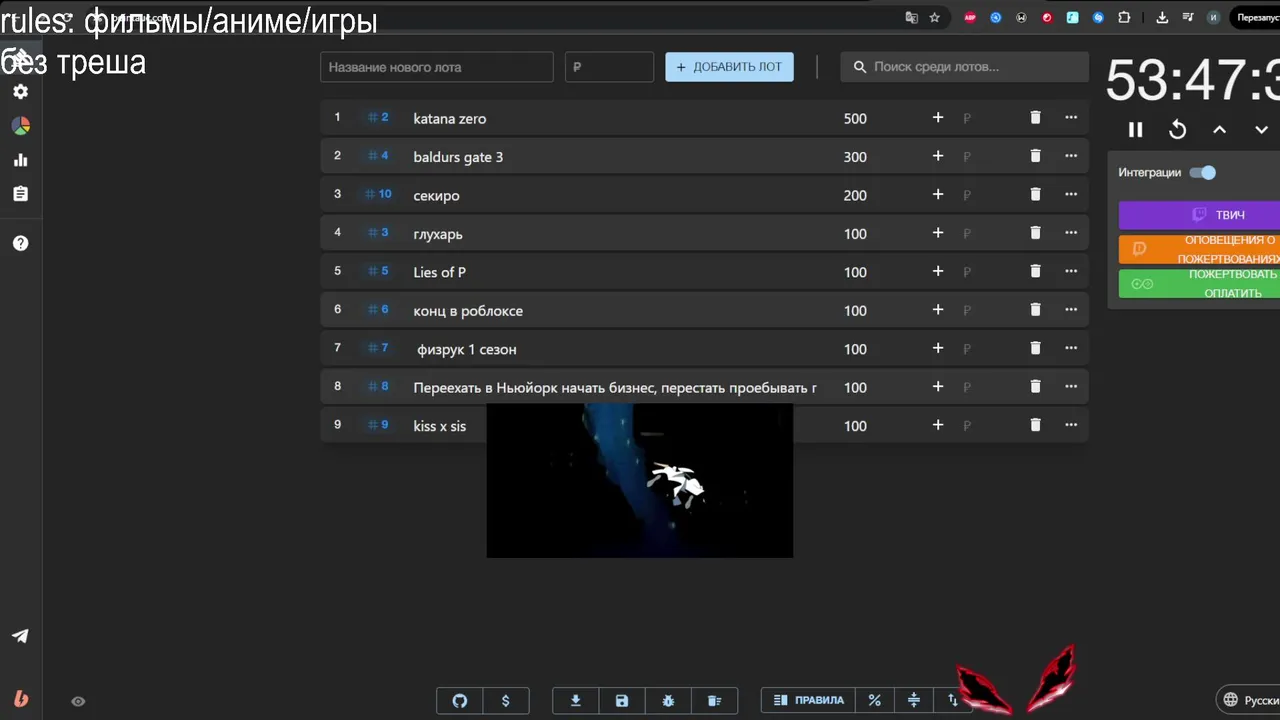The image size is (1280, 720).
Task: Decrease timer with down chevron
Action: pyautogui.click(x=1262, y=129)
